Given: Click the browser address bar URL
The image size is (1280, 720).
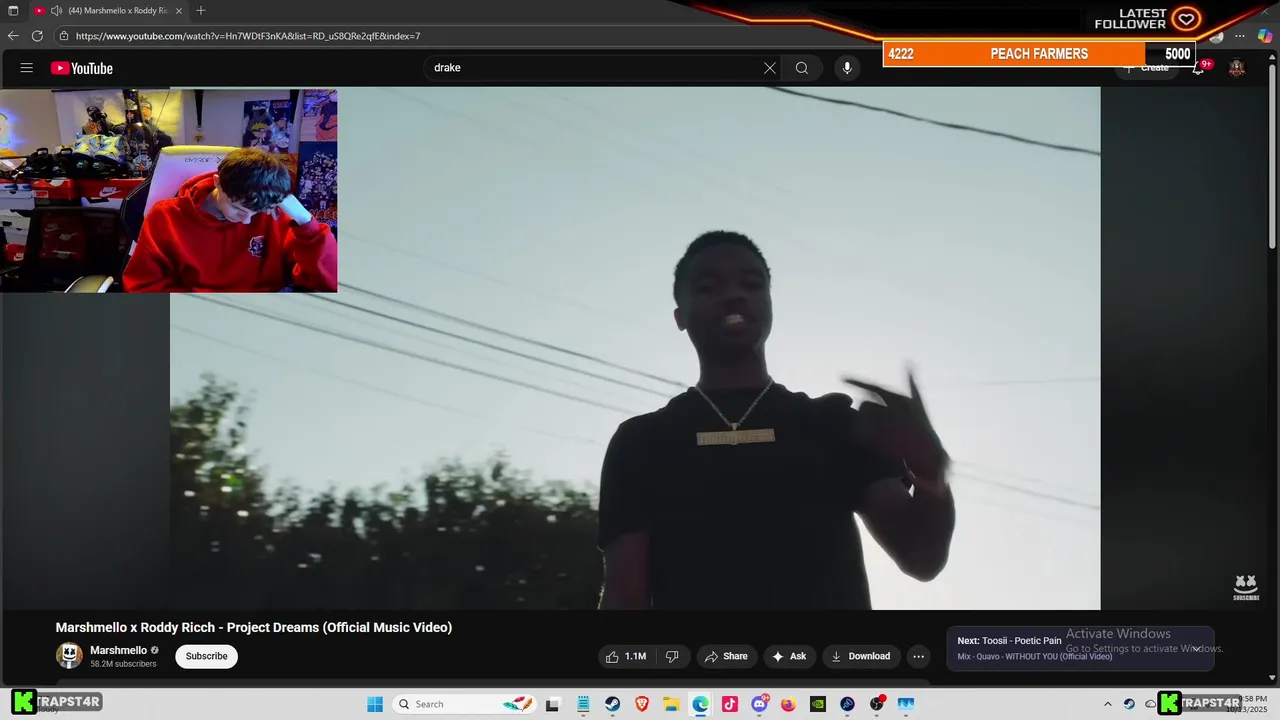Looking at the screenshot, I should pos(248,36).
